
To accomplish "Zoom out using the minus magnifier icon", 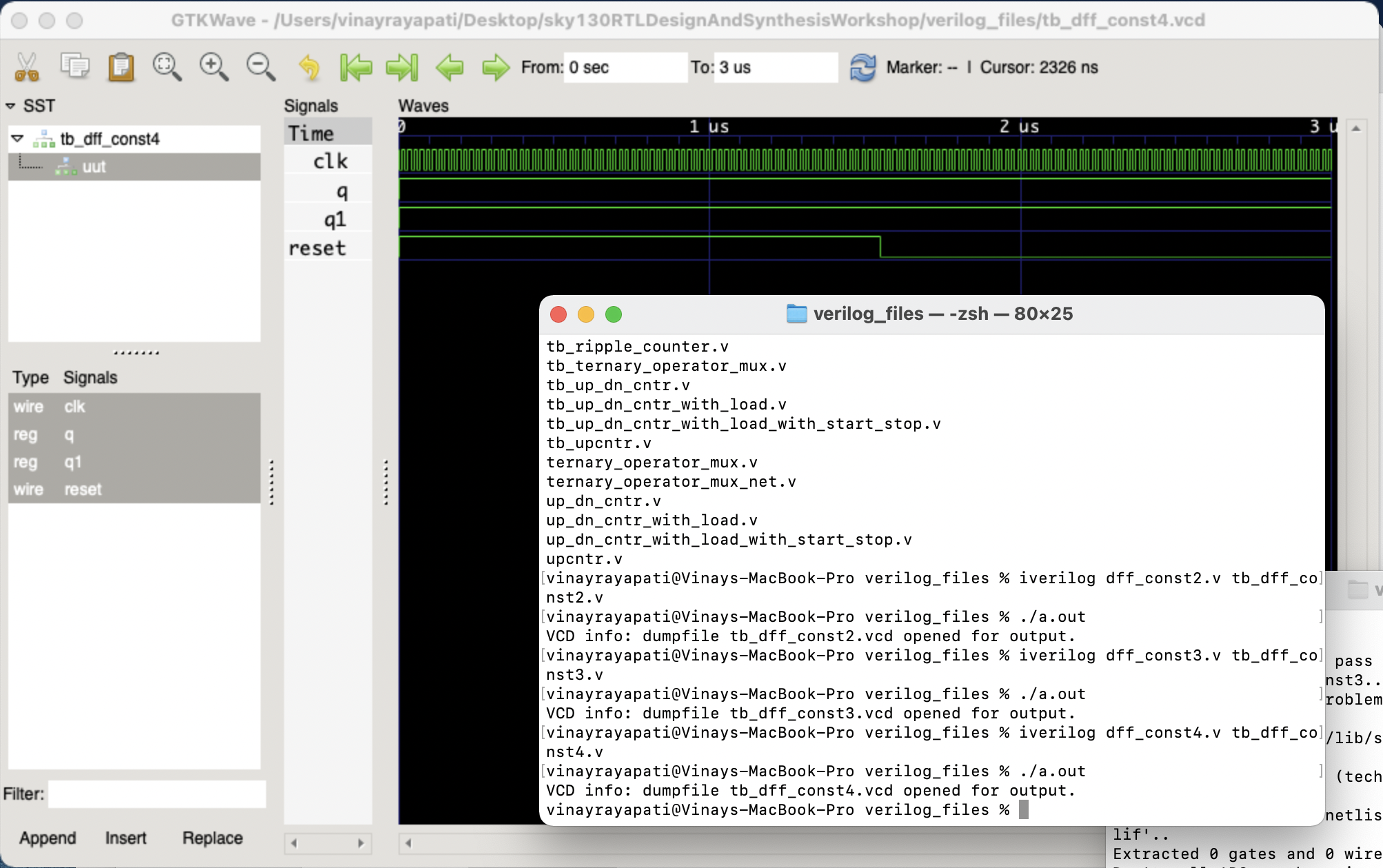I will pyautogui.click(x=259, y=68).
